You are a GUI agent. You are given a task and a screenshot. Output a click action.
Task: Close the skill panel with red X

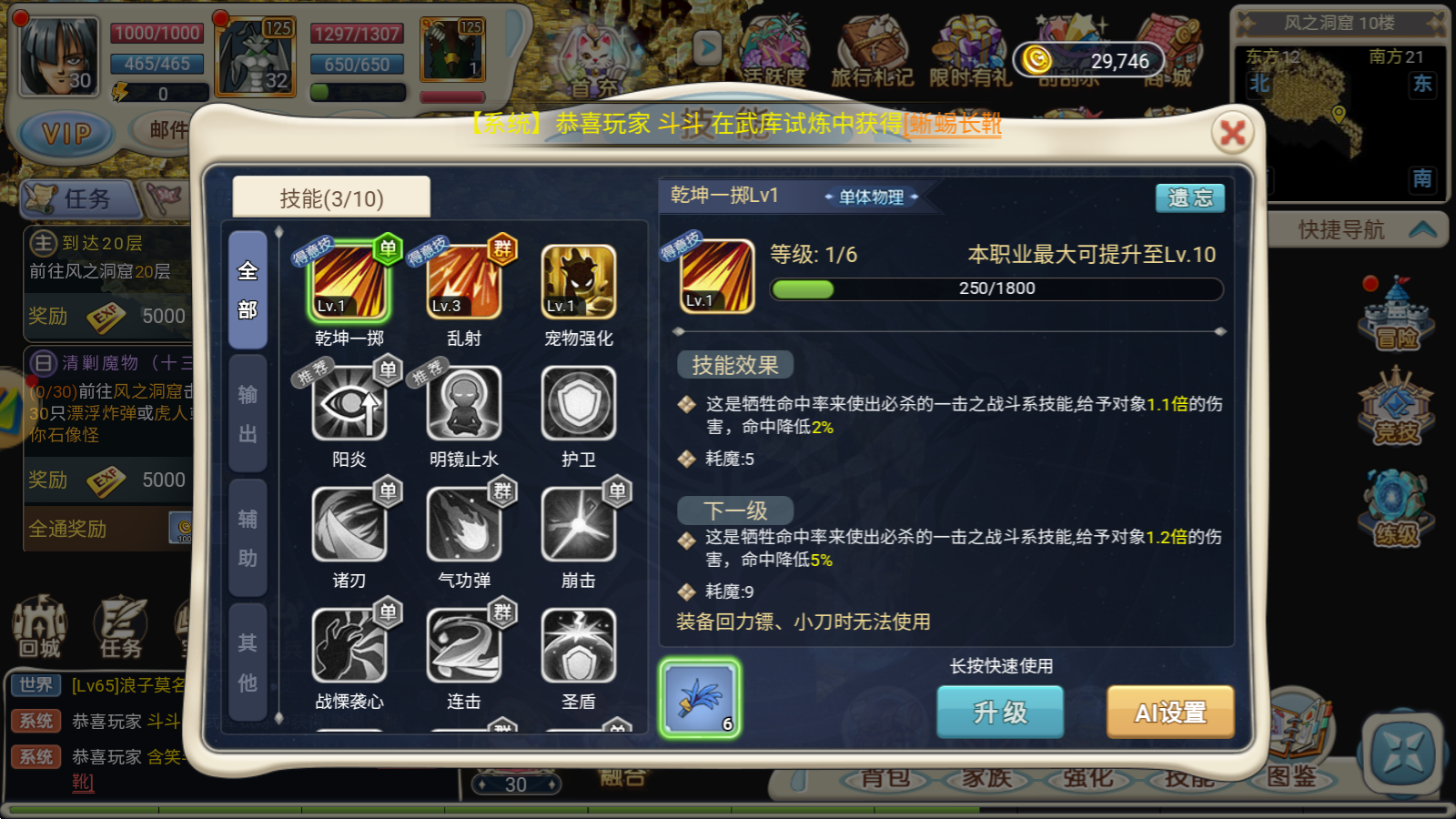pos(1233,134)
